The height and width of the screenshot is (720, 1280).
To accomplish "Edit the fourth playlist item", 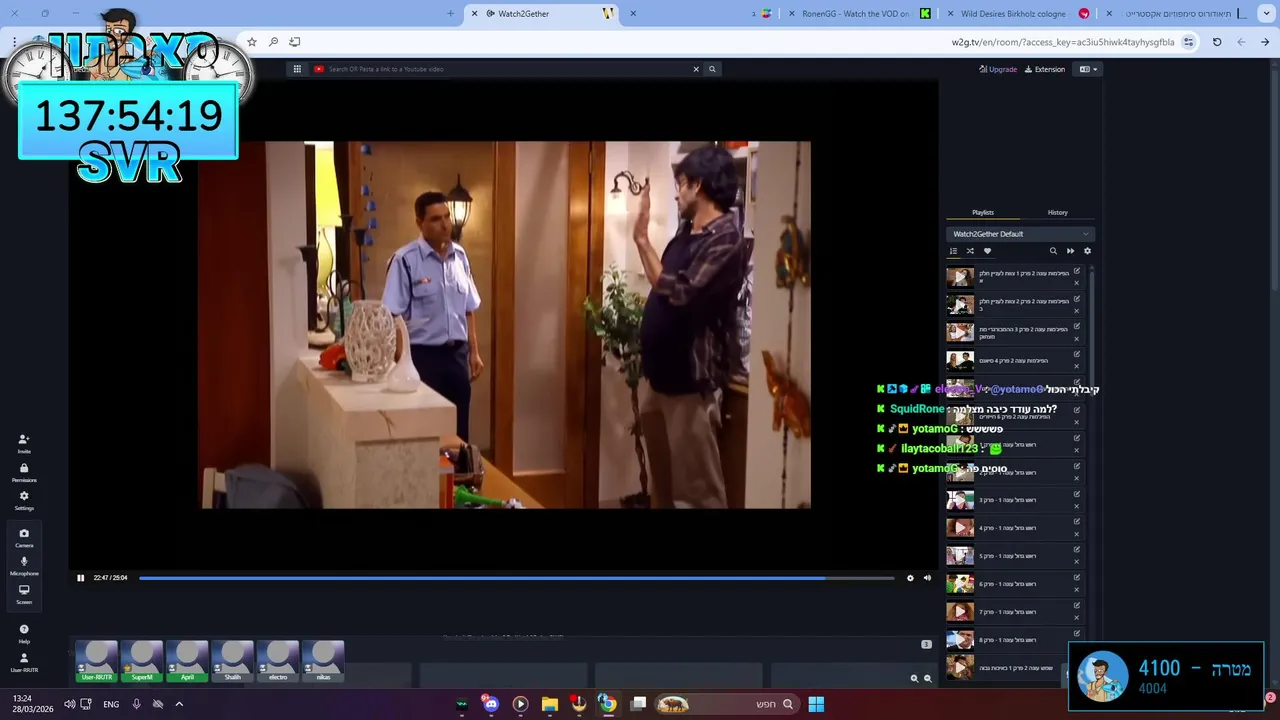I will click(x=1077, y=354).
